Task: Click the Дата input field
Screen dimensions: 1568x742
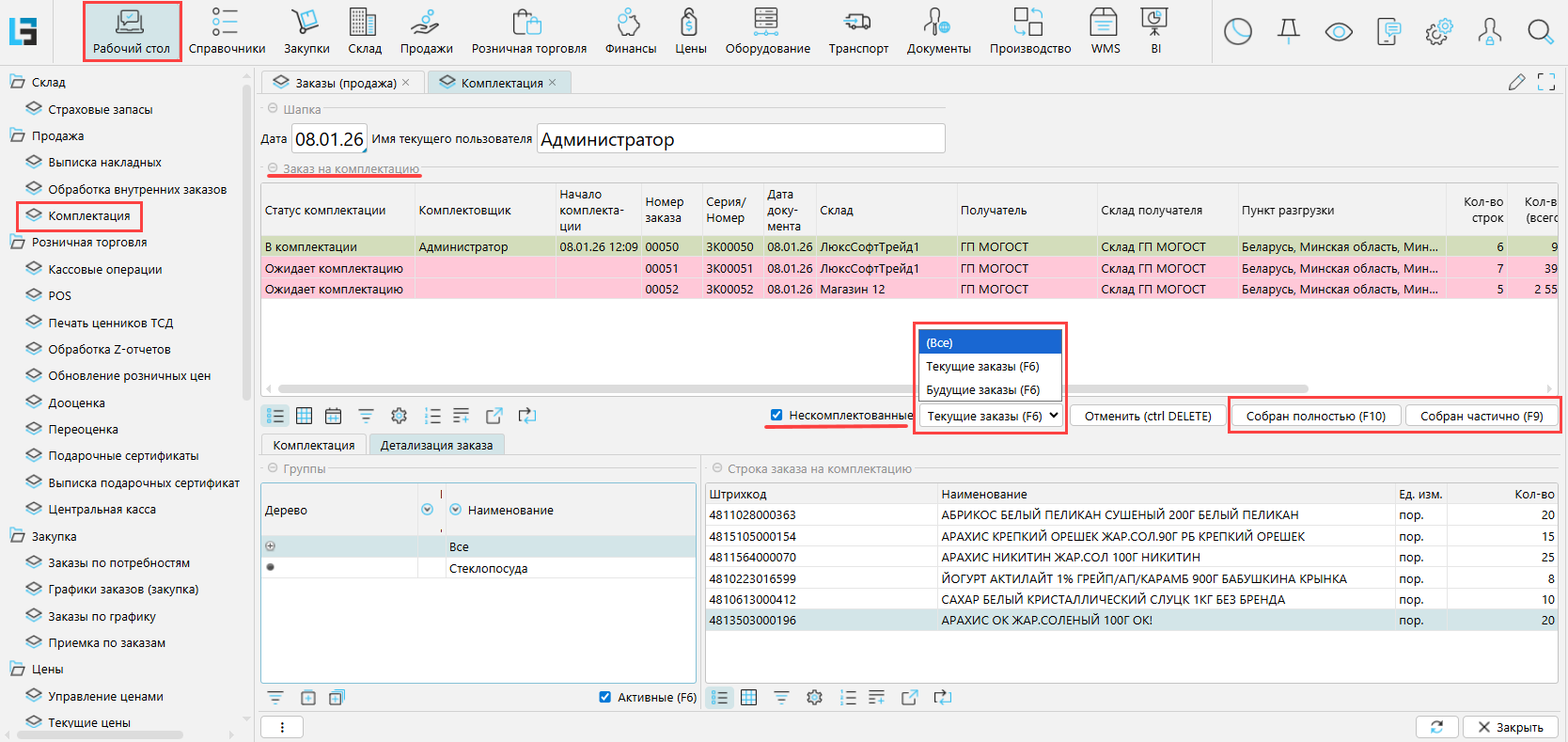Action: click(329, 139)
